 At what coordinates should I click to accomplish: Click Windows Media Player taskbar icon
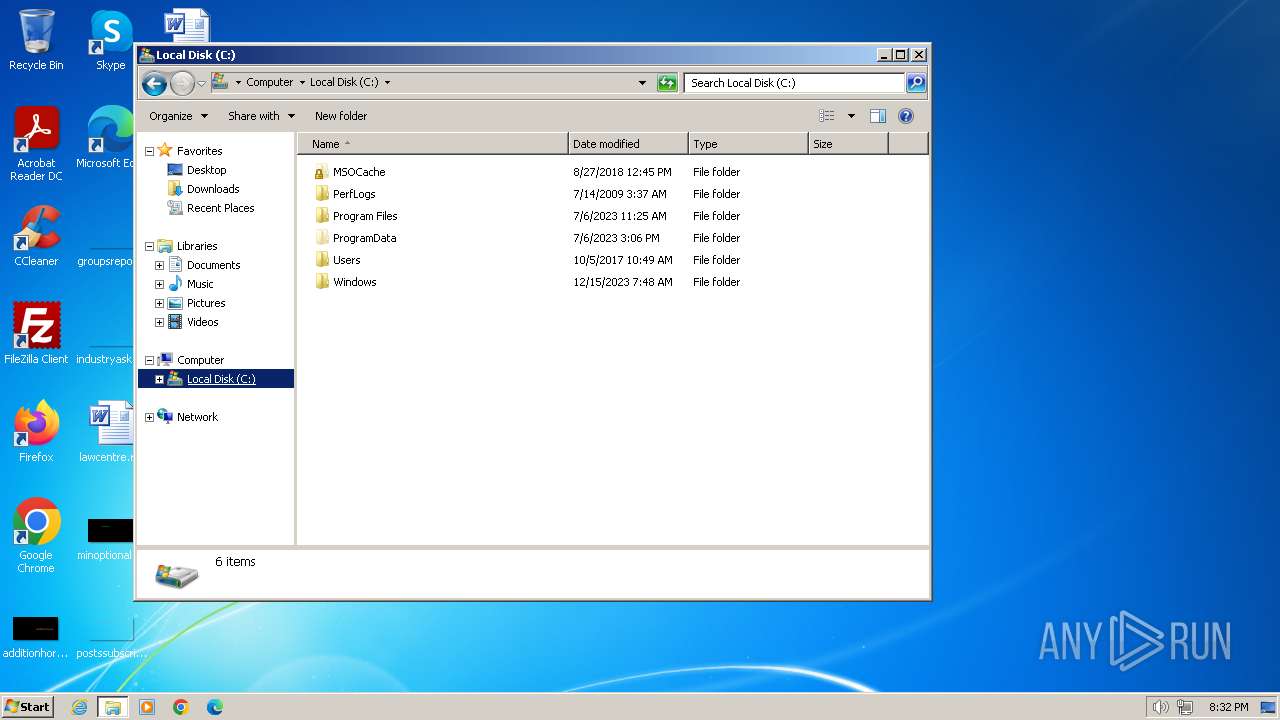tap(147, 707)
